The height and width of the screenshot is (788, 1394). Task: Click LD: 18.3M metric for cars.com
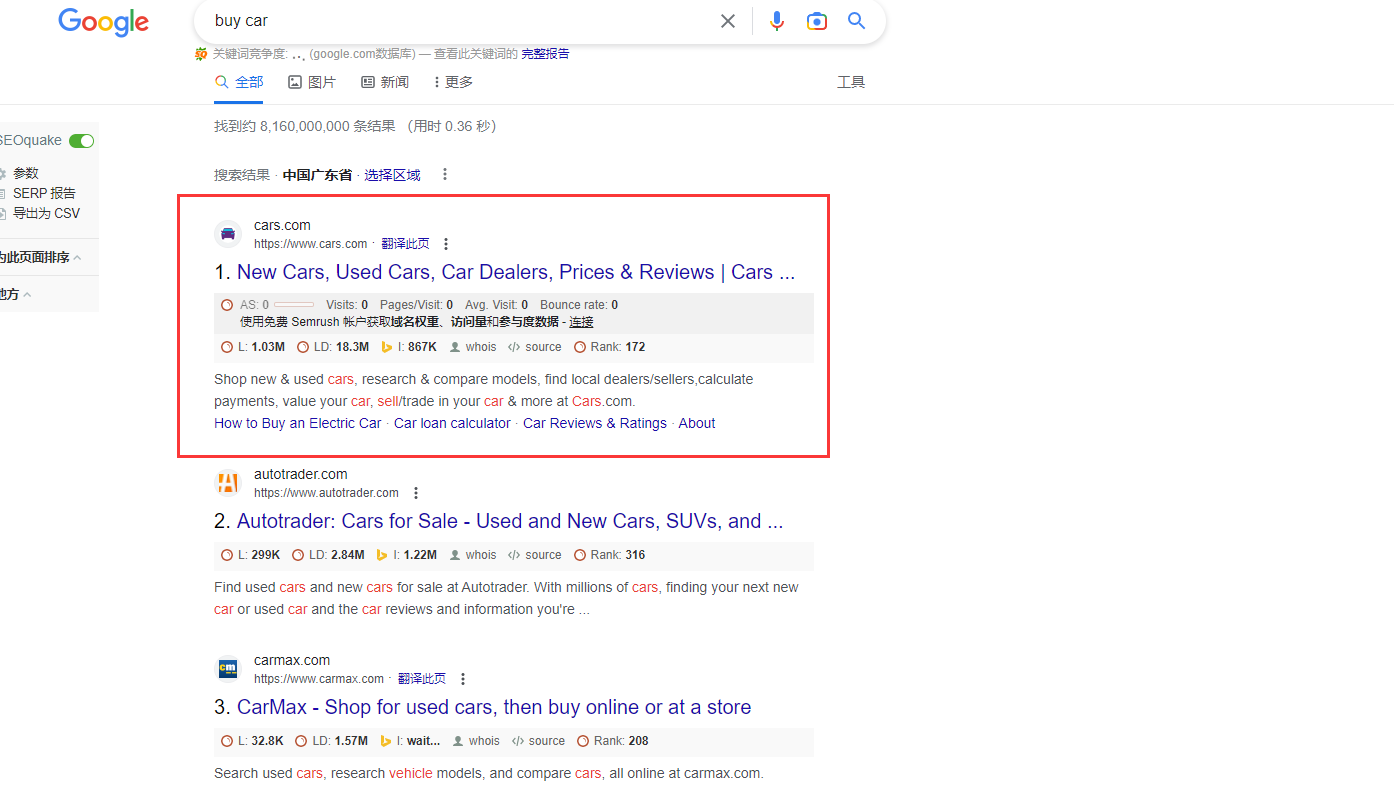point(333,347)
